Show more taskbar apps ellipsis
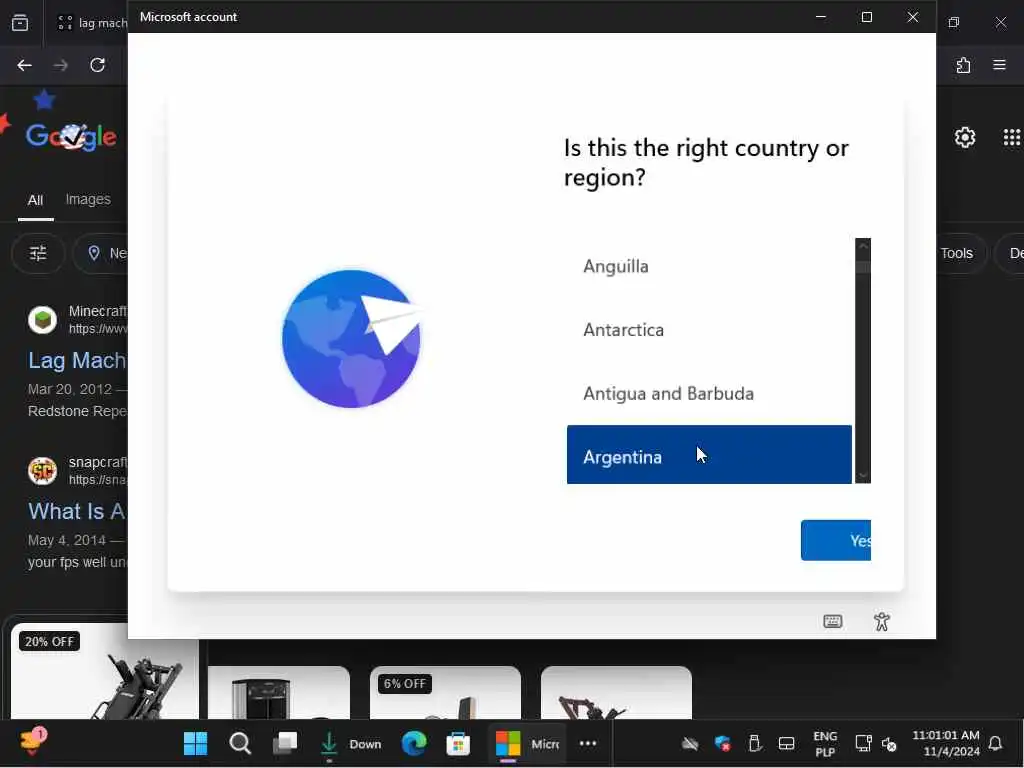The width and height of the screenshot is (1024, 768). pos(588,743)
